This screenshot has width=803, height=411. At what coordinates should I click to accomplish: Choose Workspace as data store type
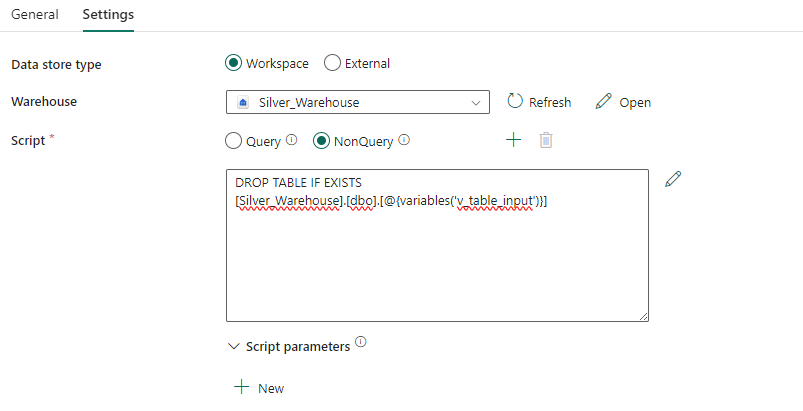[234, 63]
